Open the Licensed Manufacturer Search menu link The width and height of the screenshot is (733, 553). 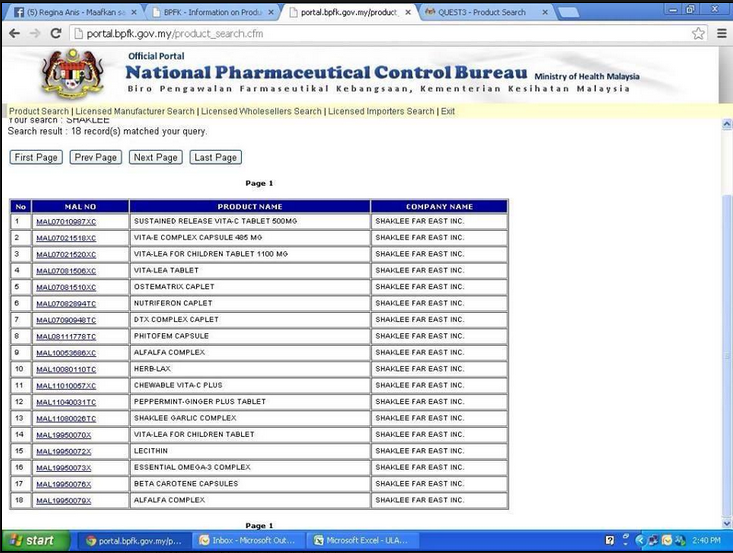pos(135,111)
